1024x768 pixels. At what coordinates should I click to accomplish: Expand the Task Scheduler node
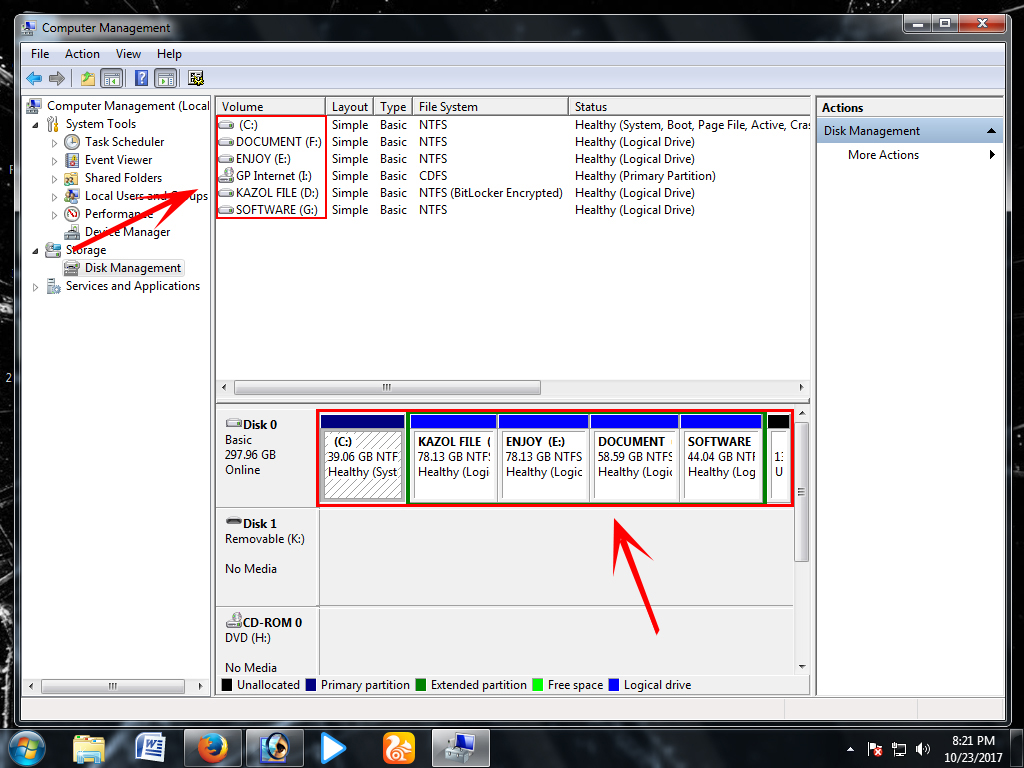(54, 142)
